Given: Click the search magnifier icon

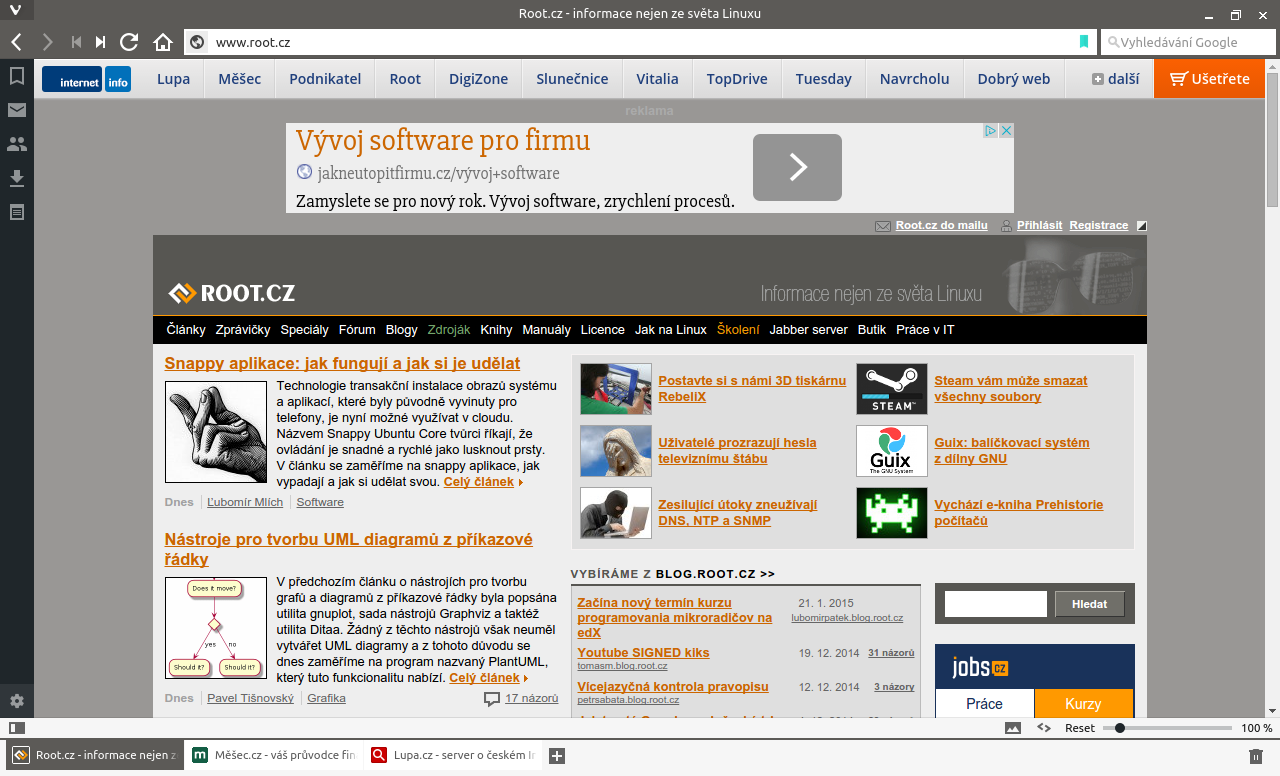Looking at the screenshot, I should (1112, 43).
